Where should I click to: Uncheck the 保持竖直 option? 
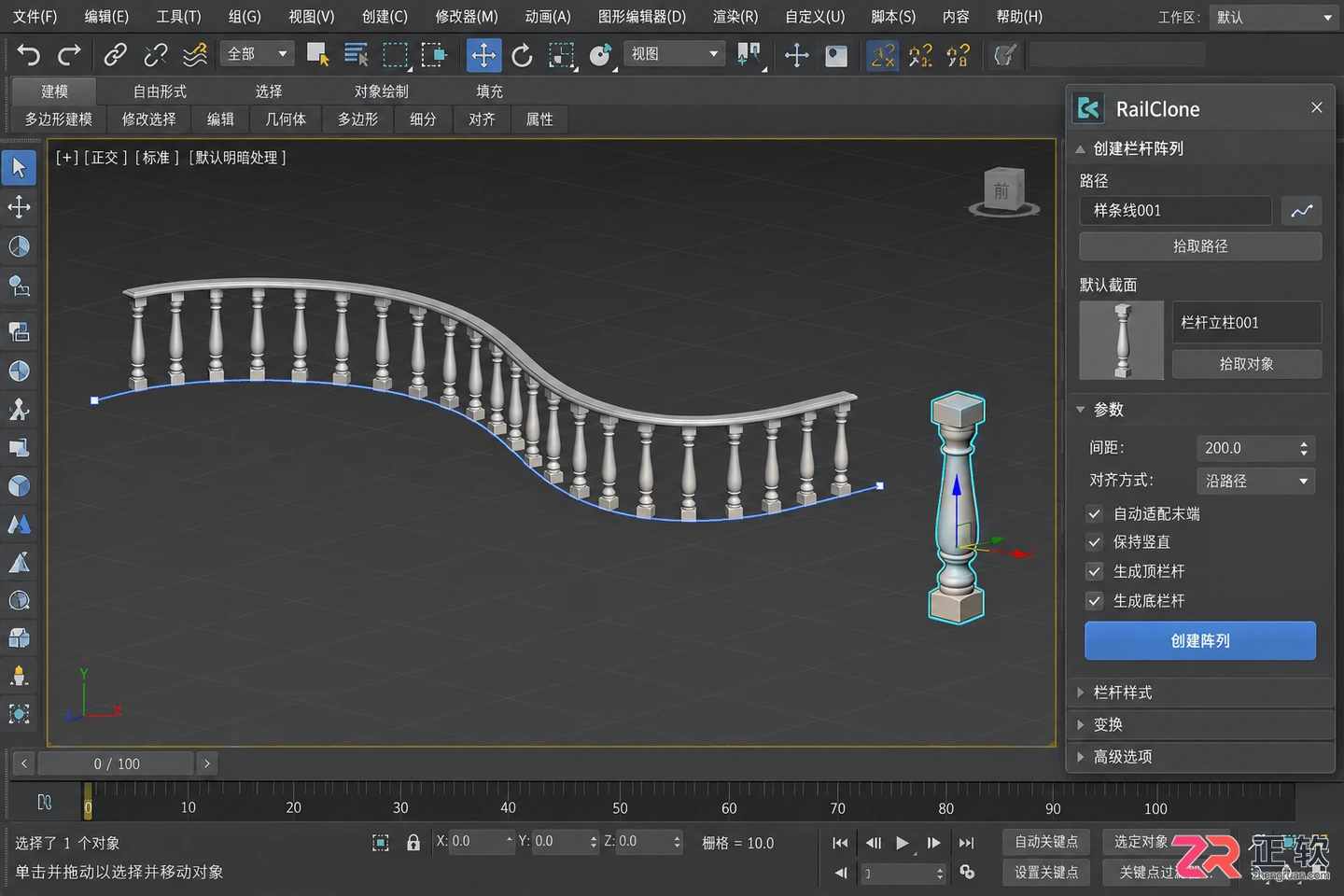[1095, 541]
